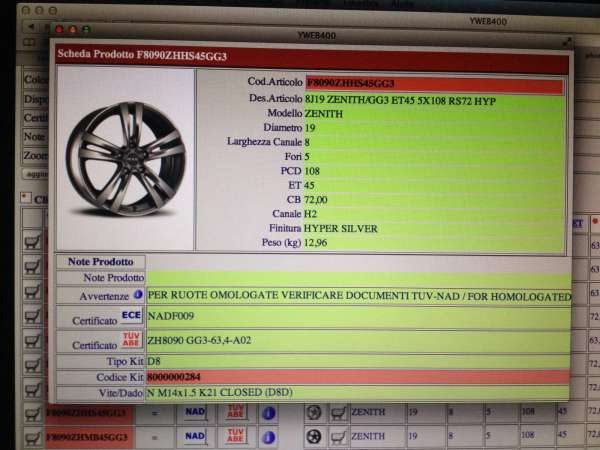Click the certificate ZH8090 GG3-63,4-A02
This screenshot has width=600, height=450.
[x=199, y=340]
